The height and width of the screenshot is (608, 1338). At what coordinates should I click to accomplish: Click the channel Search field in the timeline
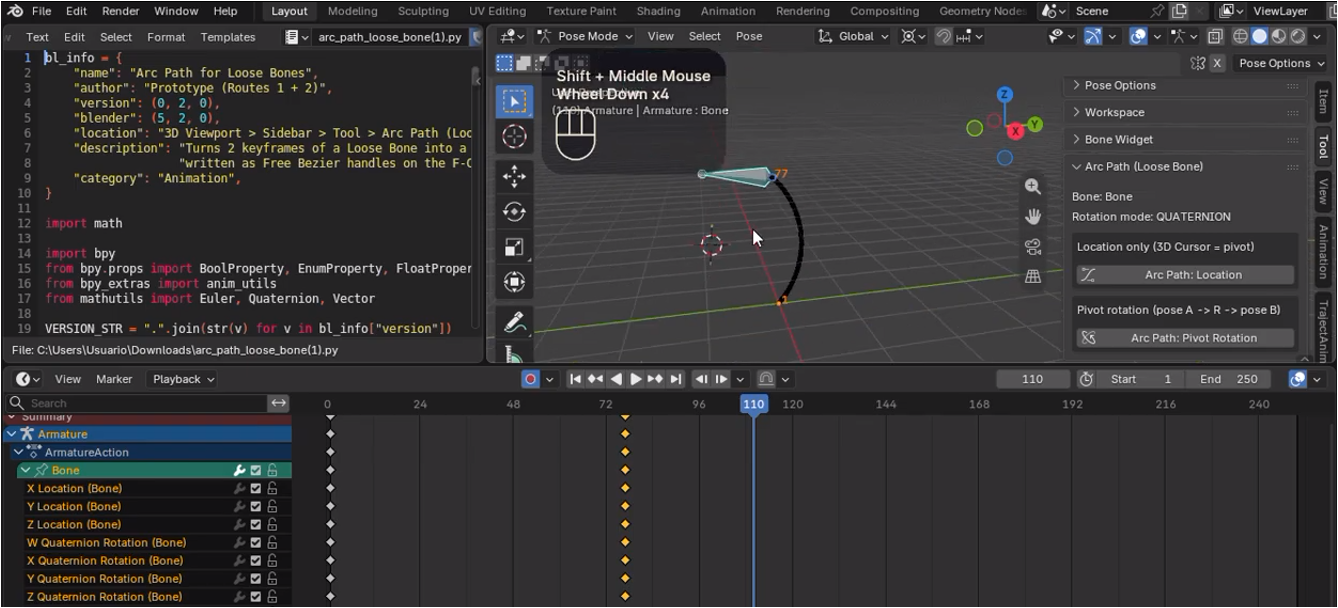click(136, 403)
